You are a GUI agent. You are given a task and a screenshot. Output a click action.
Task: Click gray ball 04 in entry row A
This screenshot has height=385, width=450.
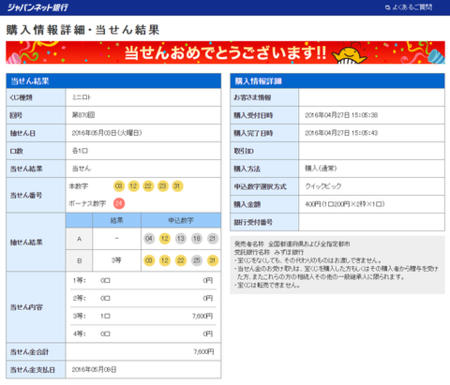149,239
